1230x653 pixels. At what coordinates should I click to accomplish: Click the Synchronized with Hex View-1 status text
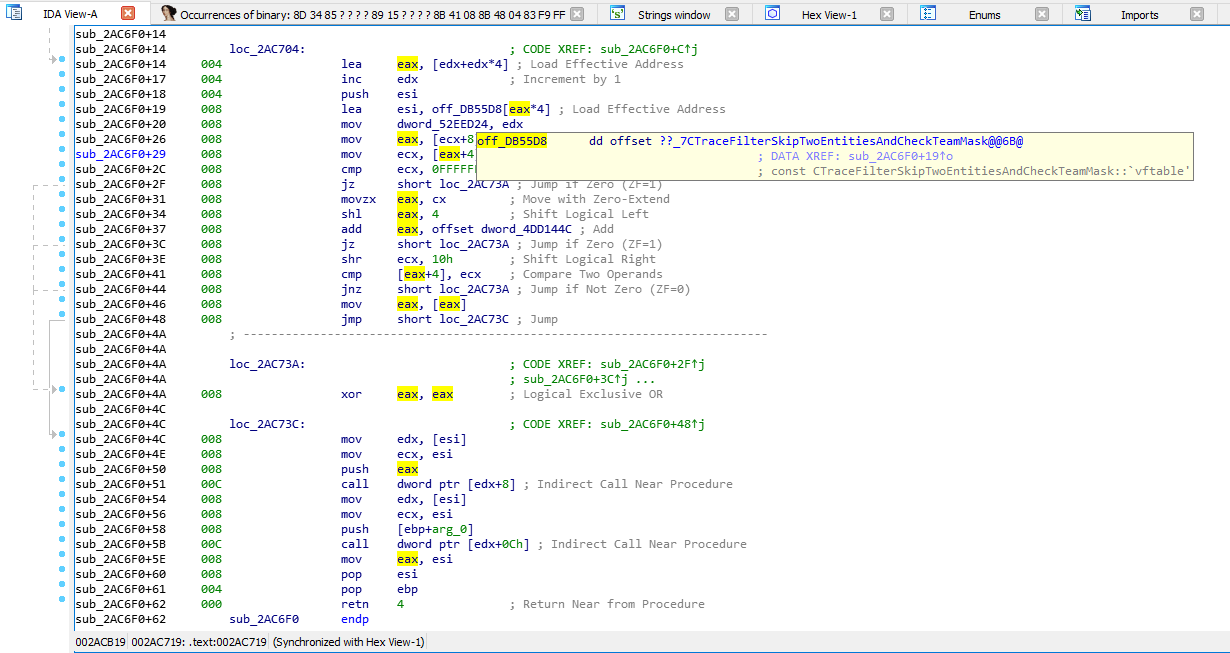pyautogui.click(x=349, y=642)
